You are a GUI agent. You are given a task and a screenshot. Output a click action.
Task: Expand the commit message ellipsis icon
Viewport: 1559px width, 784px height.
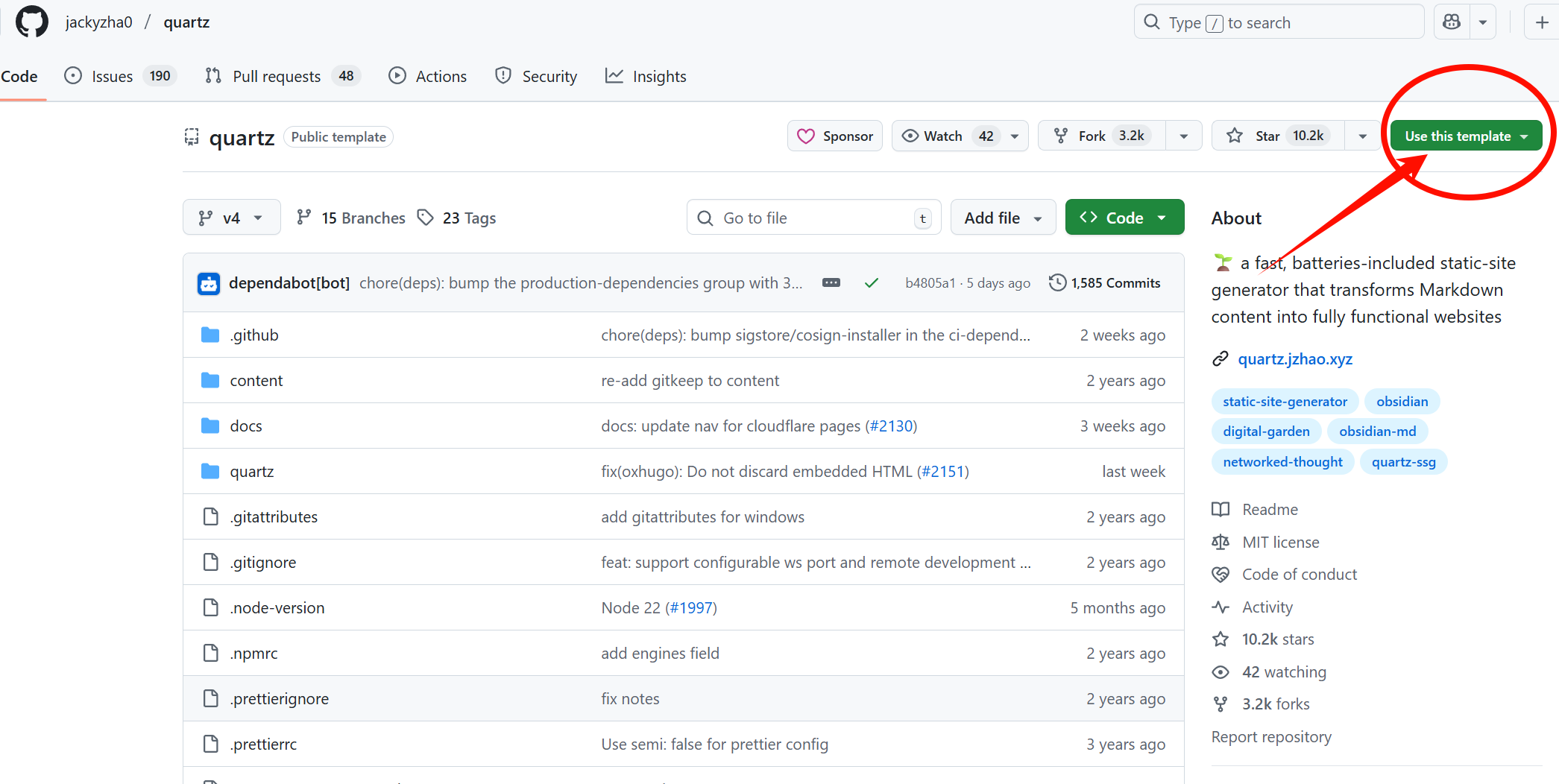pyautogui.click(x=831, y=283)
